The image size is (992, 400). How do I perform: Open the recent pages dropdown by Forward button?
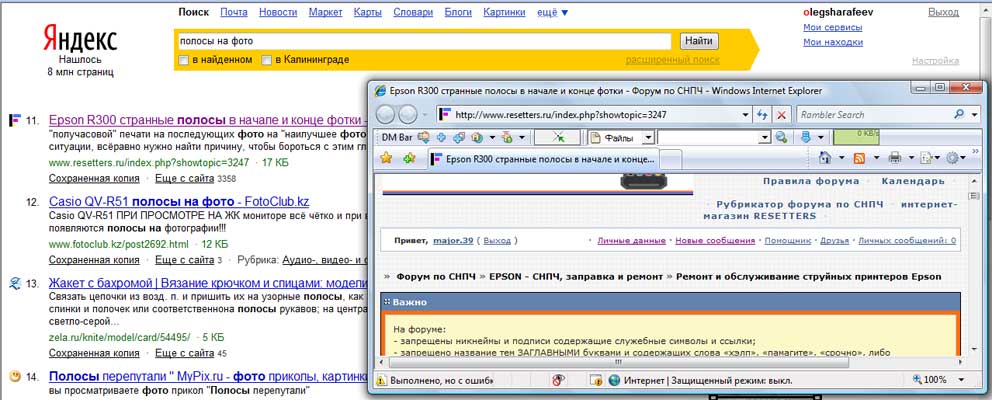click(426, 115)
